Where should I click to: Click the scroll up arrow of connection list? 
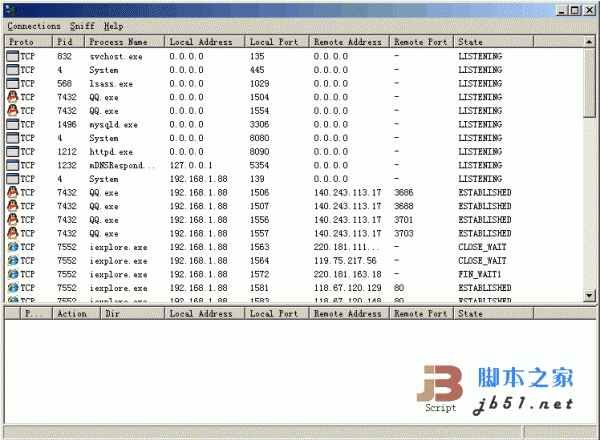[589, 42]
